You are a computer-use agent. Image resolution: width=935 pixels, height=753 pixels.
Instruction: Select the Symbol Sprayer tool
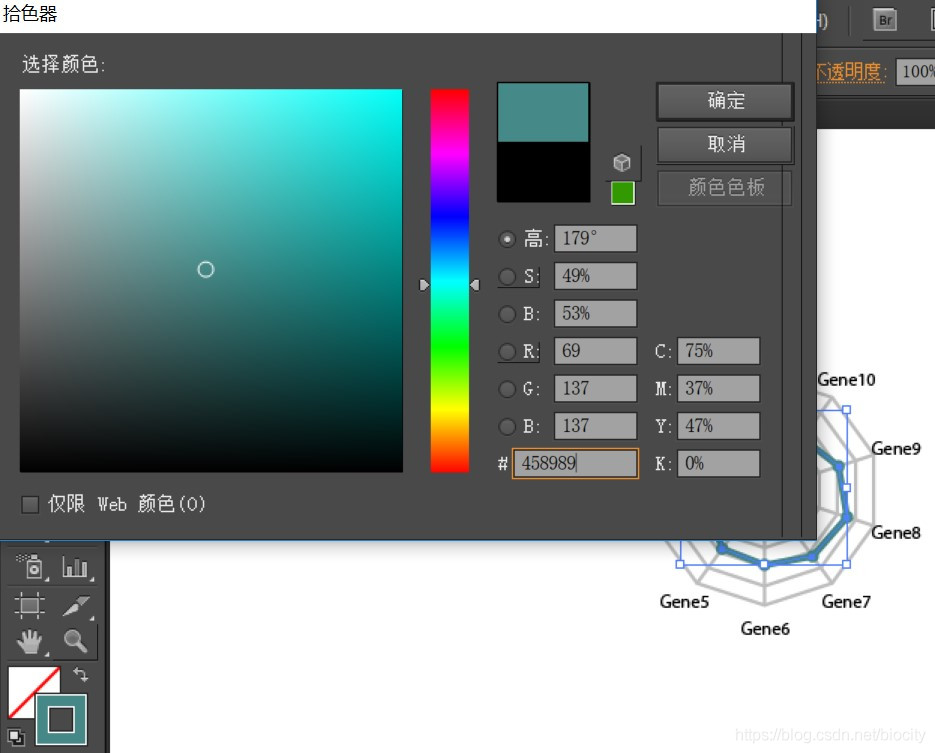click(30, 567)
